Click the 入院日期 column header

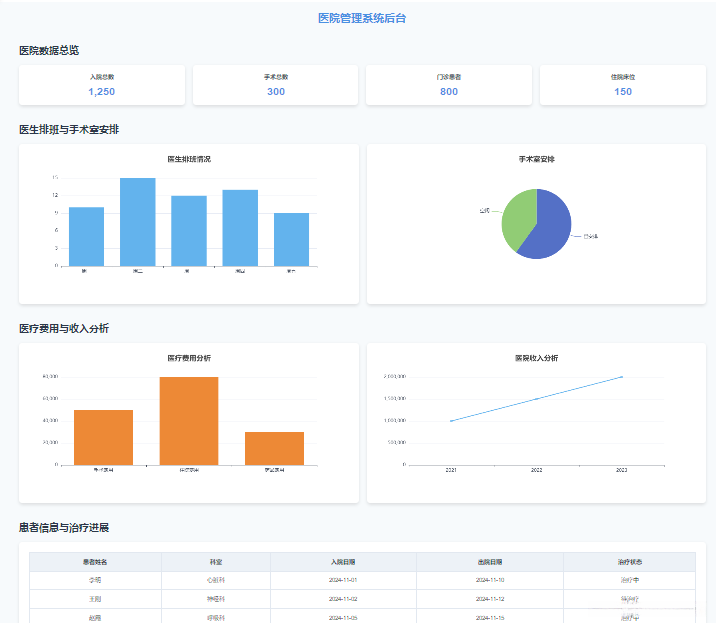pyautogui.click(x=343, y=562)
